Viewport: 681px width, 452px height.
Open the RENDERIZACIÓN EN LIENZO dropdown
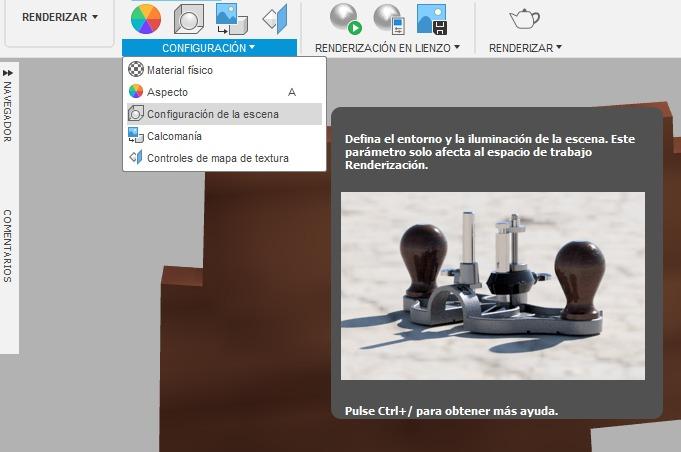pos(387,48)
